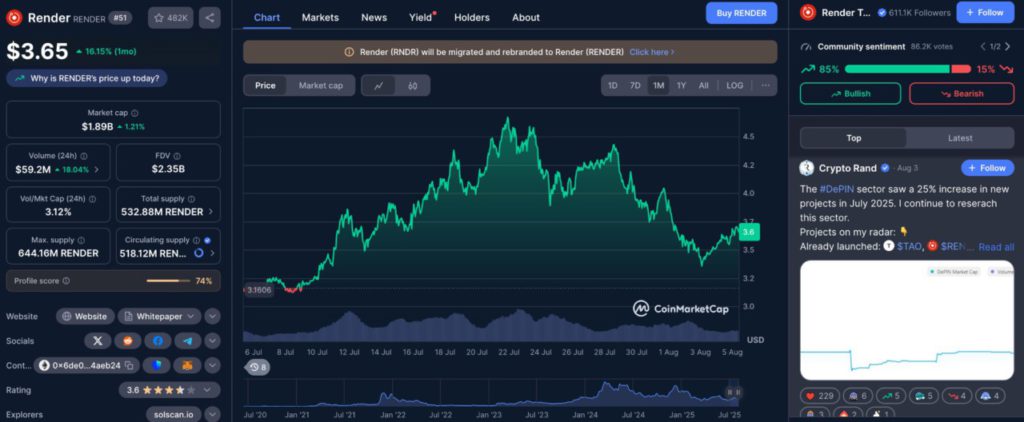Open the X (Twitter) social link

(x=98, y=341)
